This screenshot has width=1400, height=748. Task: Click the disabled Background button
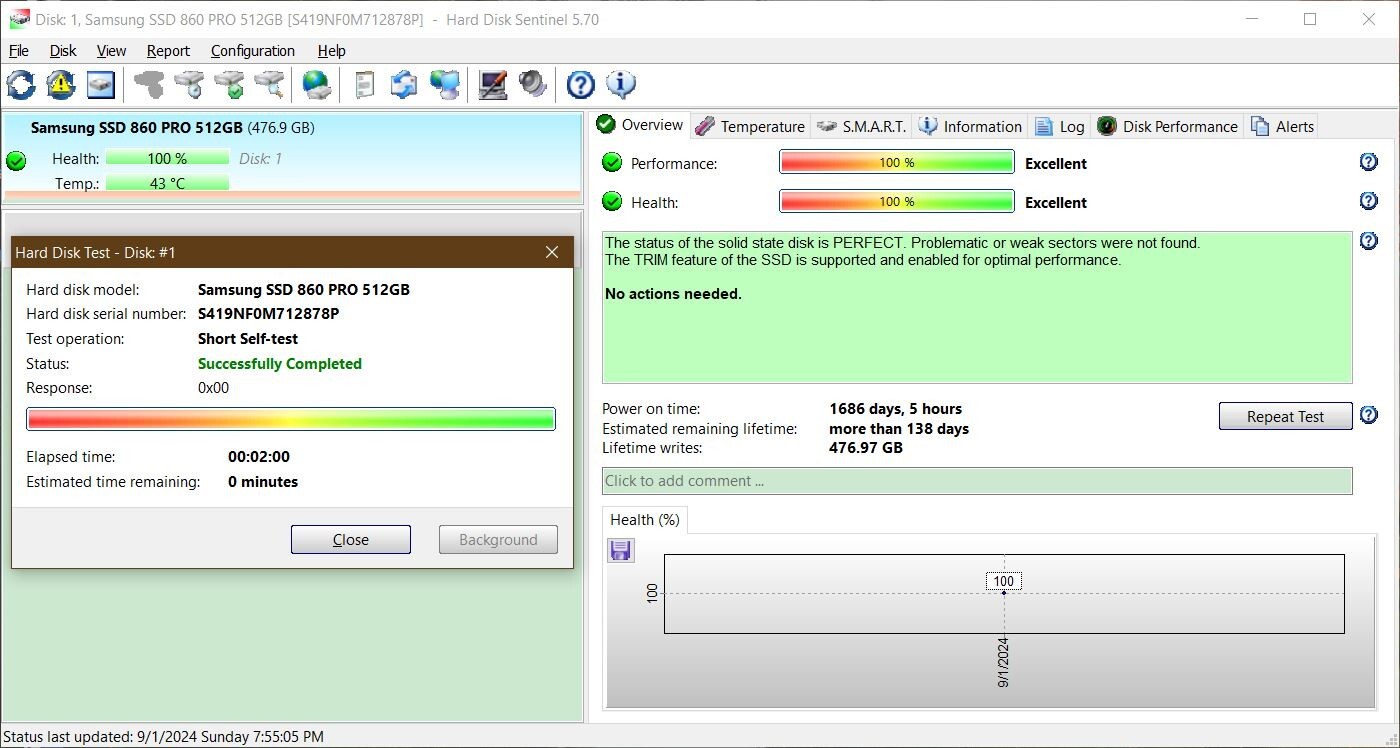point(498,539)
